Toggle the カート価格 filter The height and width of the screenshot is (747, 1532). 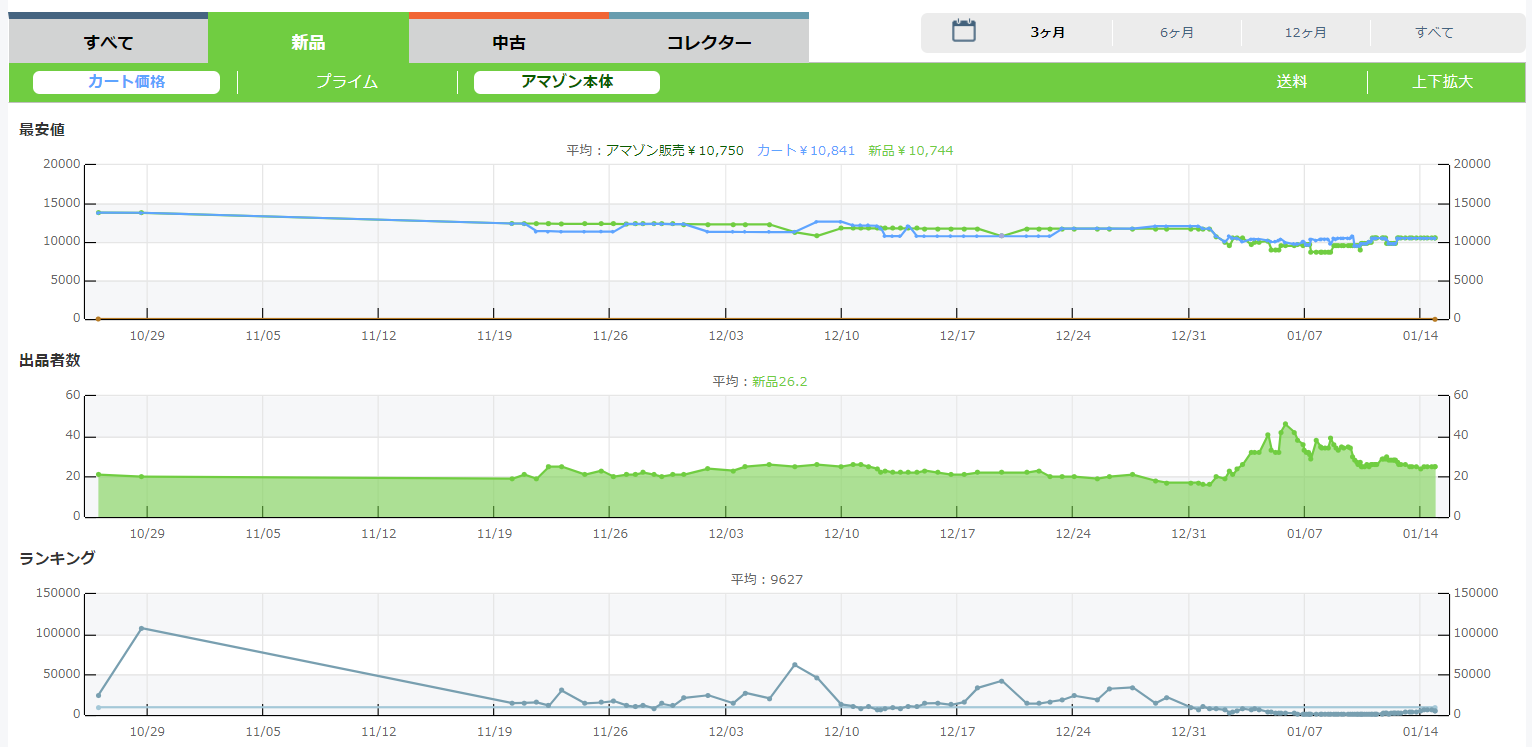coord(126,82)
